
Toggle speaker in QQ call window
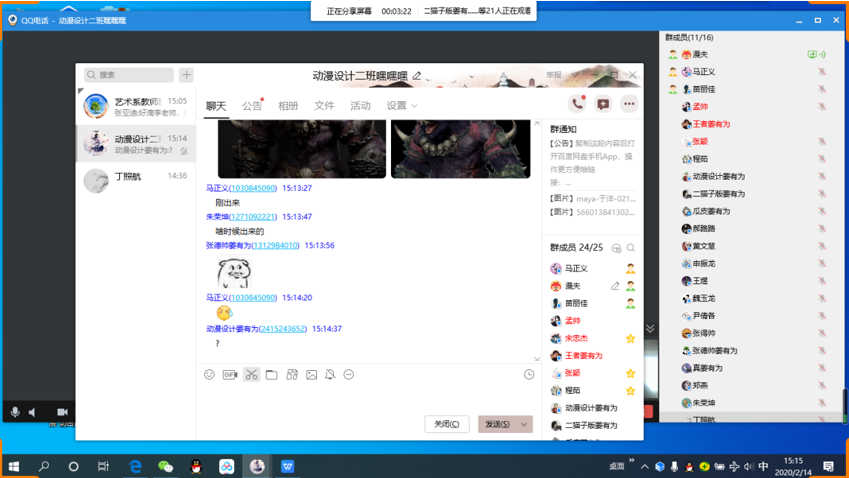coord(32,412)
